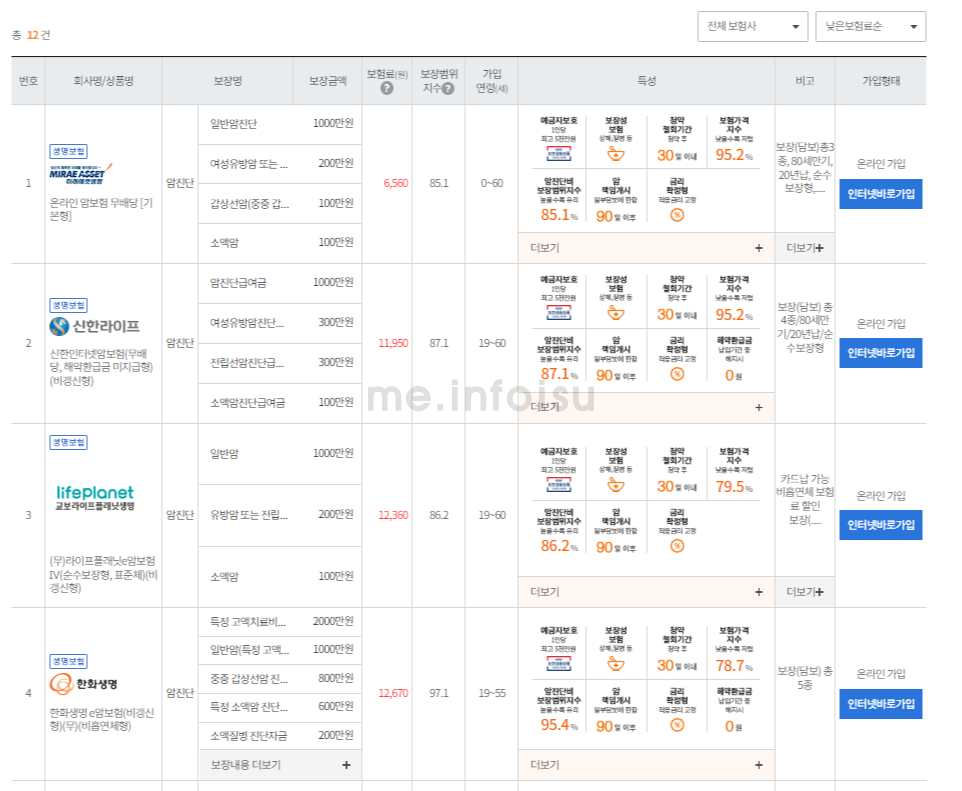This screenshot has width=962, height=791.
Task: Click 금리확정형 icon in 신한라이프 row
Action: coord(677,374)
